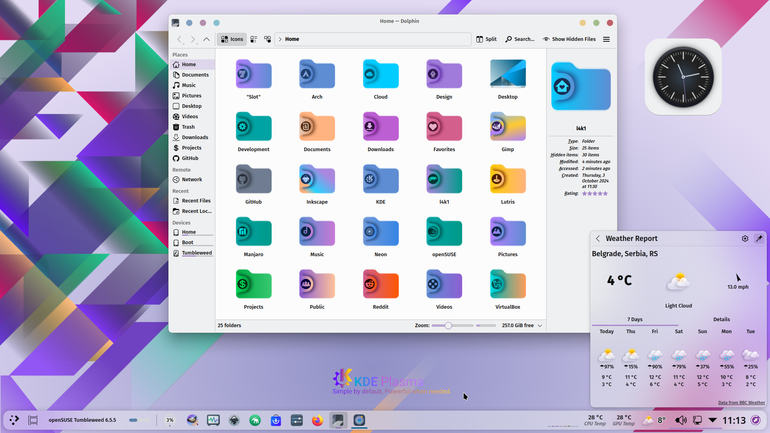Open Recent Files in sidebar
Viewport: 770px width, 433px height.
pyautogui.click(x=192, y=201)
